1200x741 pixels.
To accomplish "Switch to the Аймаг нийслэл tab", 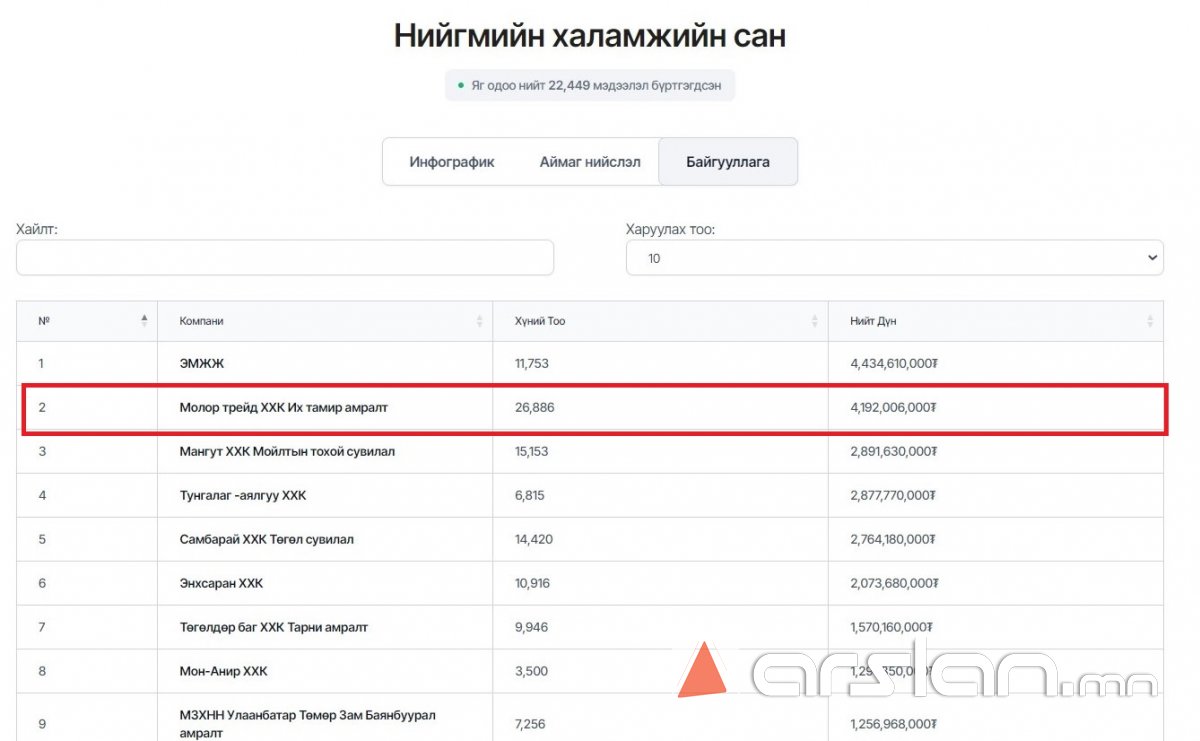I will 590,162.
